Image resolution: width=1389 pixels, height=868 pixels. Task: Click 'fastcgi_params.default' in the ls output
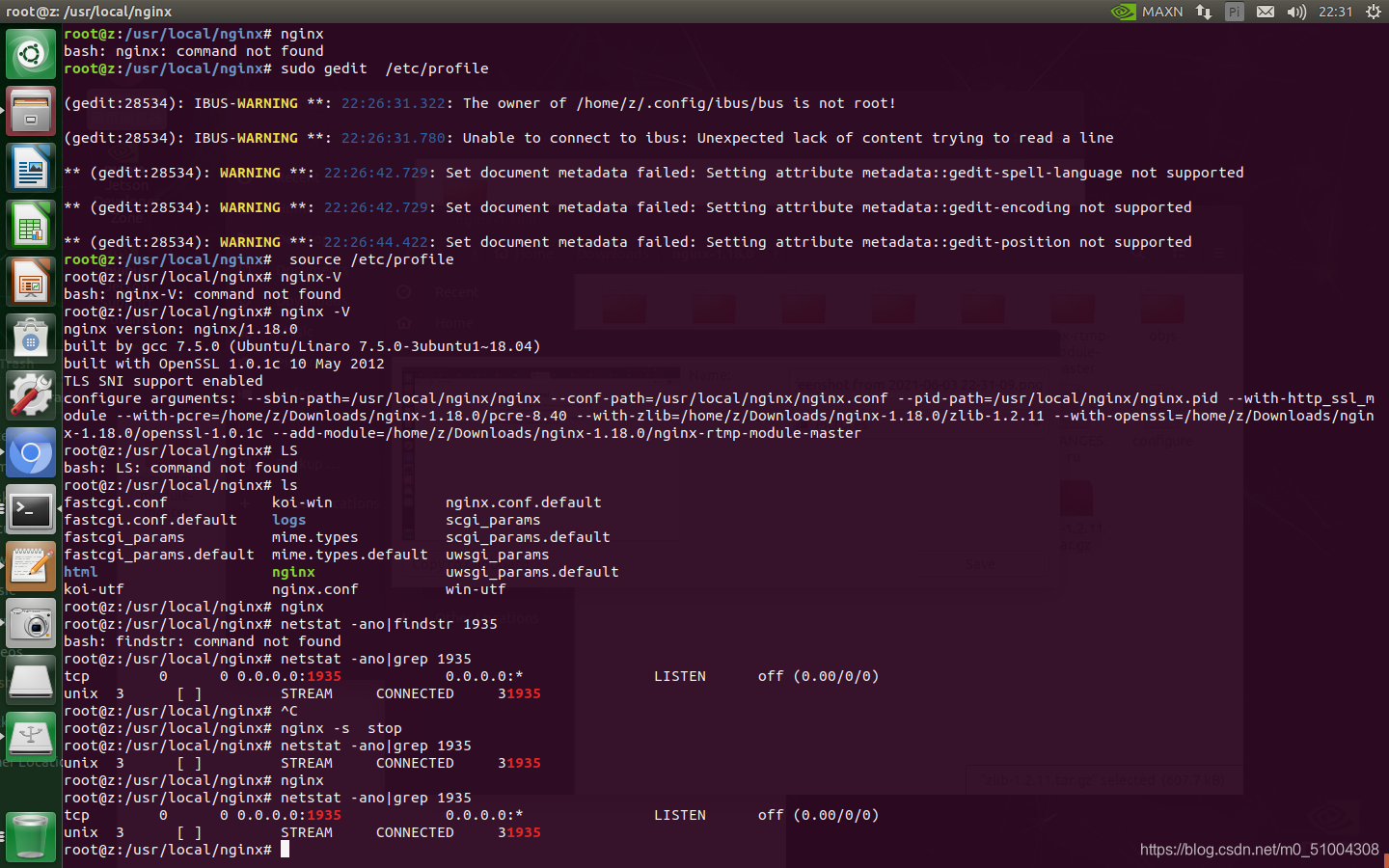[x=159, y=555]
